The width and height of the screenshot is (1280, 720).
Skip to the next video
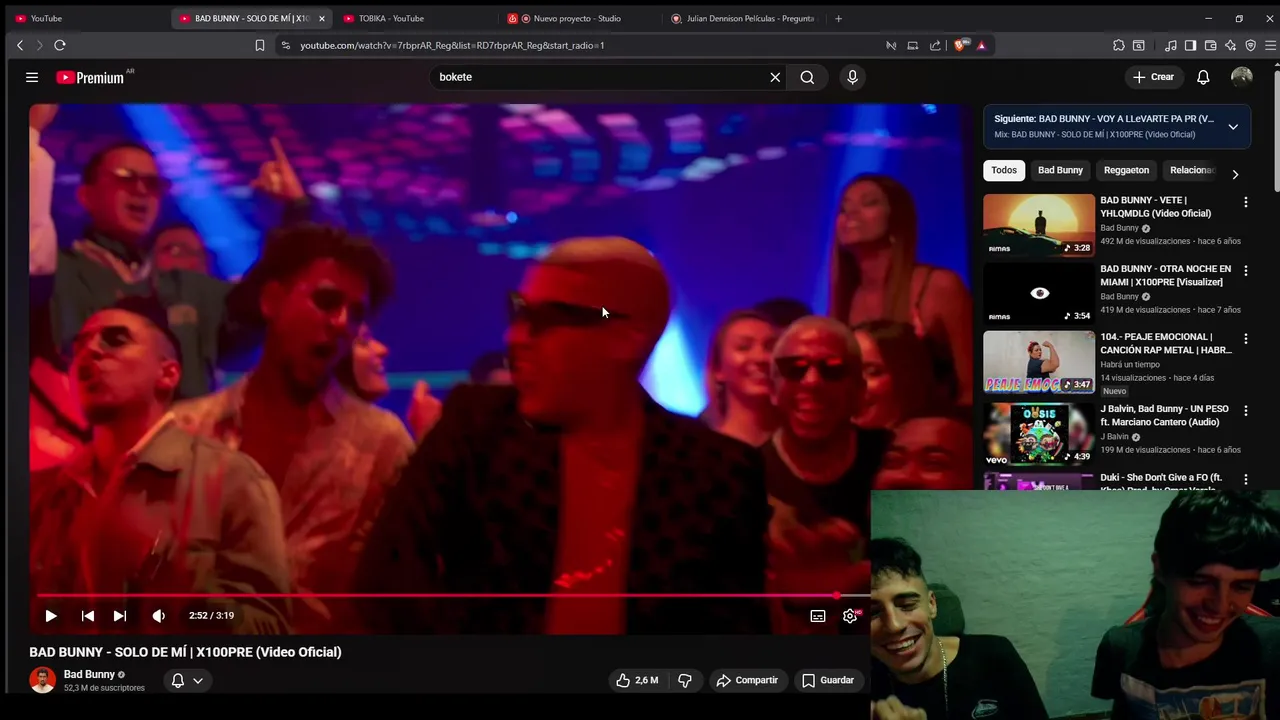tap(120, 616)
